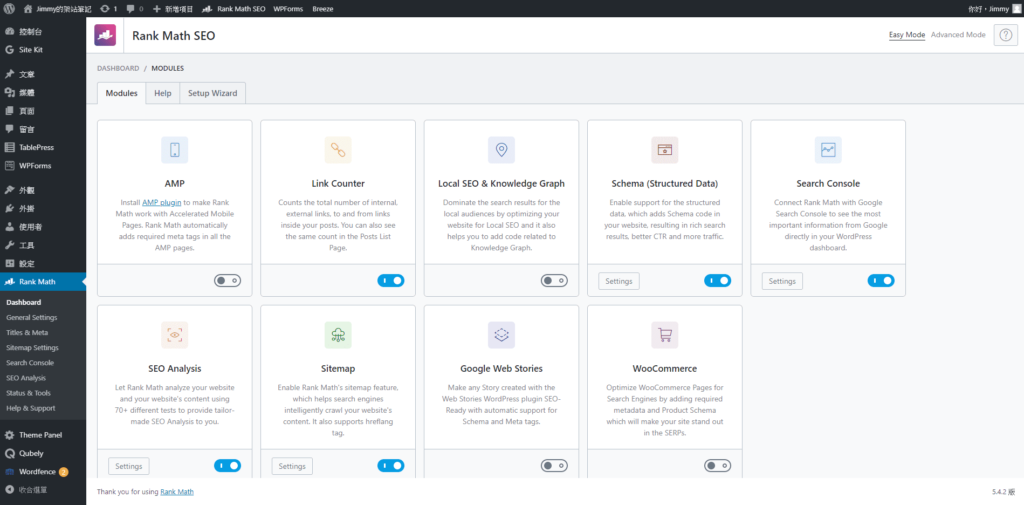Open Rank Math SEO in admin bar
The height and width of the screenshot is (505, 1024).
[x=234, y=9]
